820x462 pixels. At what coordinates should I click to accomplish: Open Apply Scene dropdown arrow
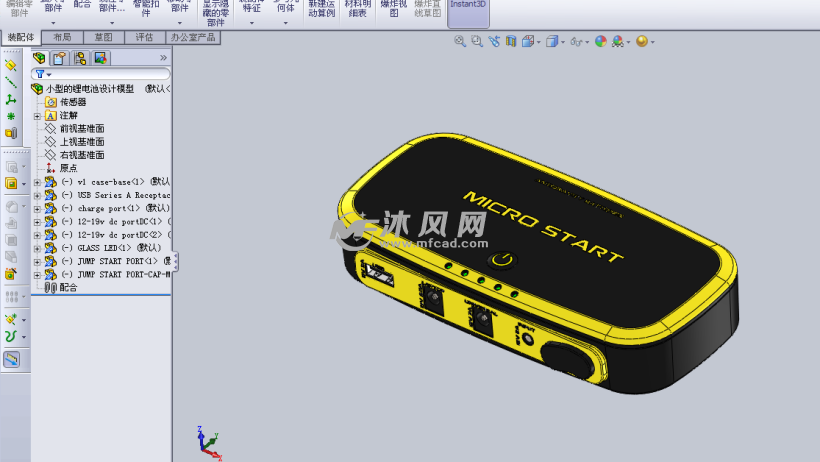628,42
